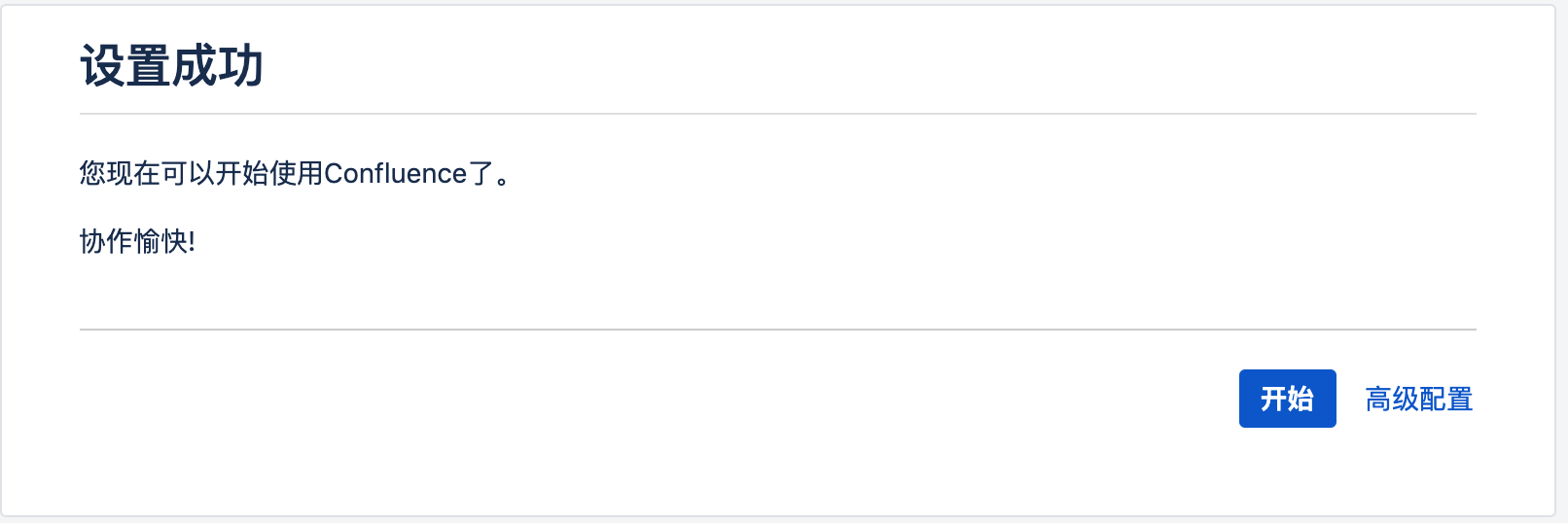Click the 开始使用 phrase in the message

(268, 174)
